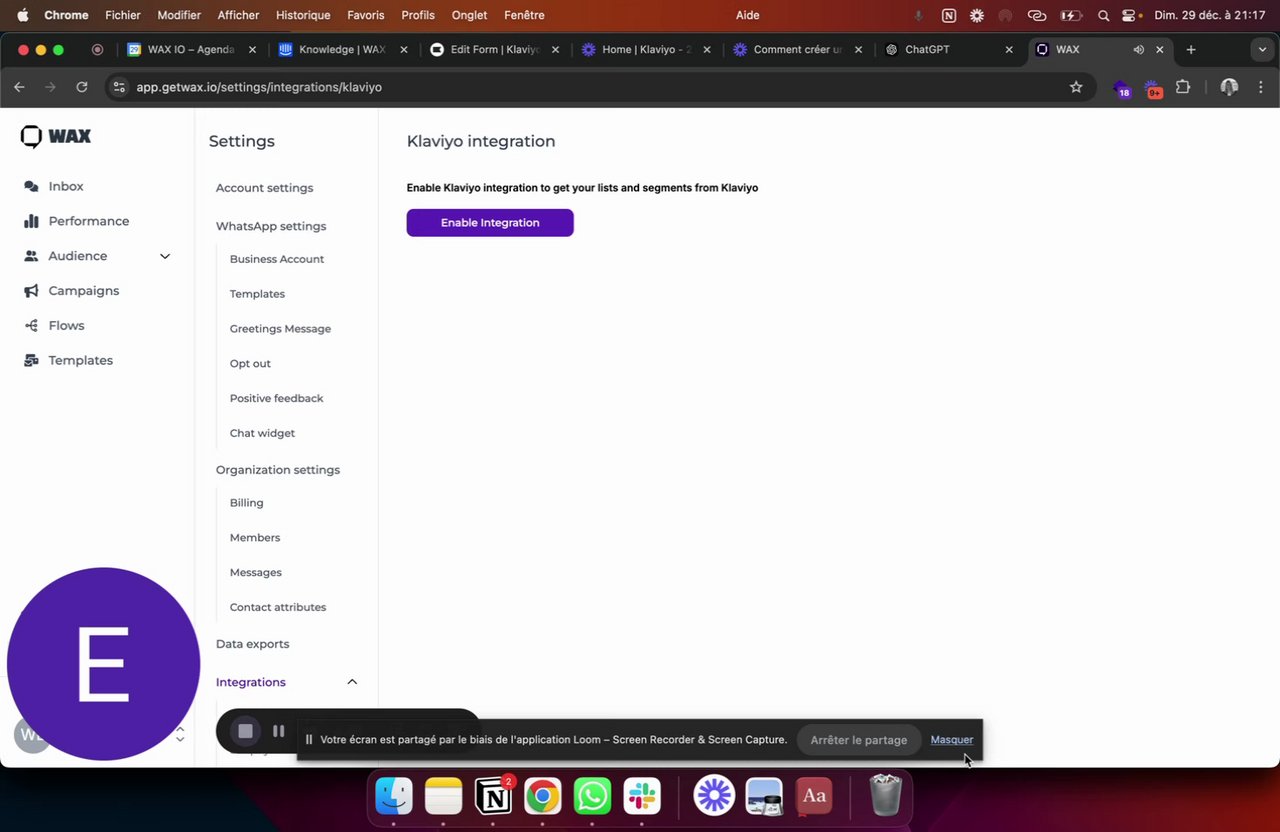Image resolution: width=1280 pixels, height=832 pixels.
Task: Close the ChatGPT tab
Action: pos(1009,49)
